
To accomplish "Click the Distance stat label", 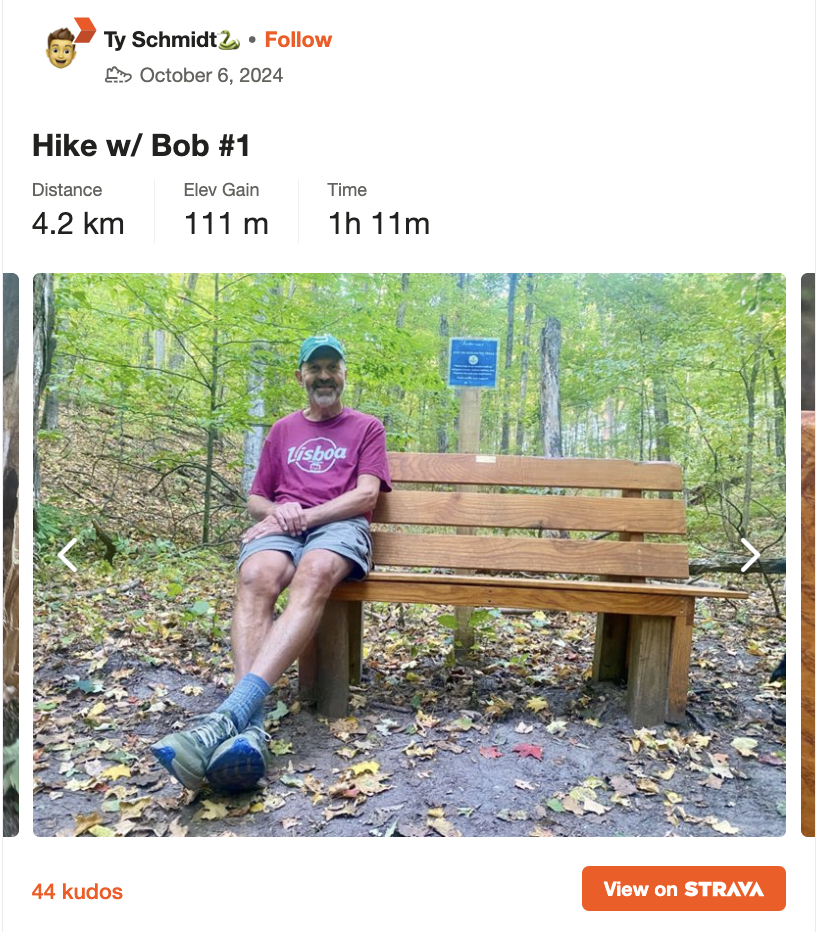I will (x=67, y=190).
